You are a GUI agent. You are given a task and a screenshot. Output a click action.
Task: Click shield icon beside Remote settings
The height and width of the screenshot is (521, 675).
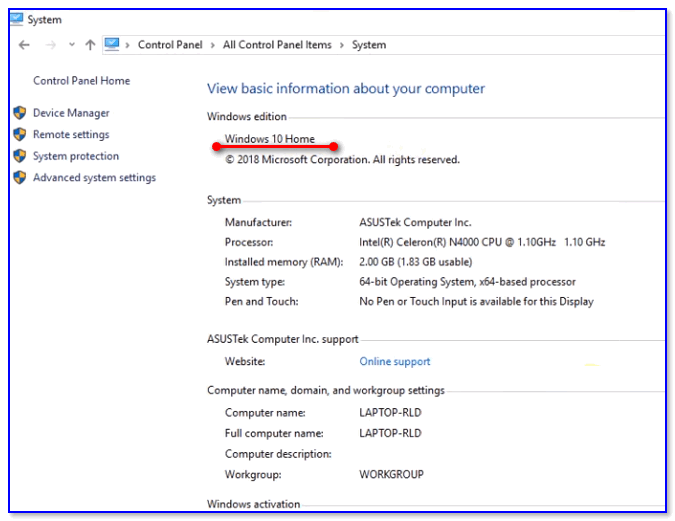tap(20, 134)
